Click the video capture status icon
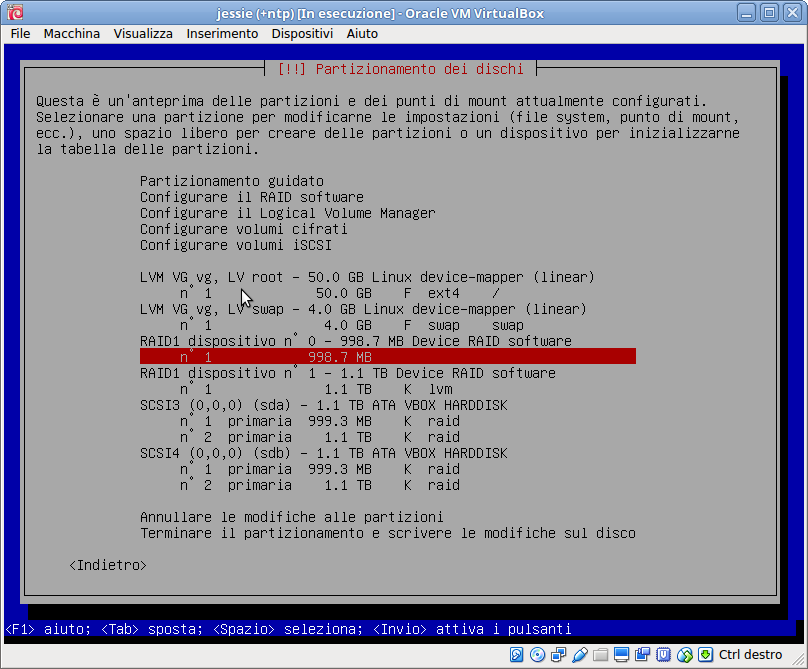 tap(643, 655)
